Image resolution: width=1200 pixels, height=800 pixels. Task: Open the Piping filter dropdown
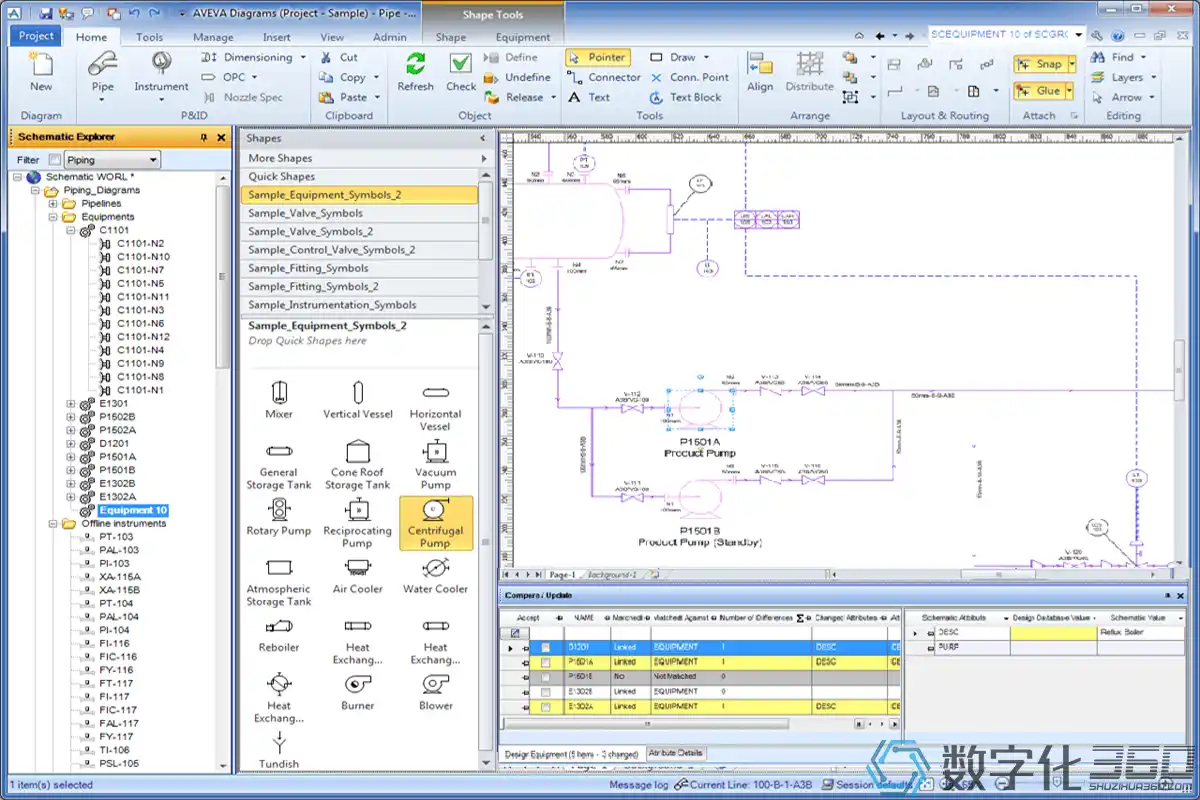coord(153,160)
